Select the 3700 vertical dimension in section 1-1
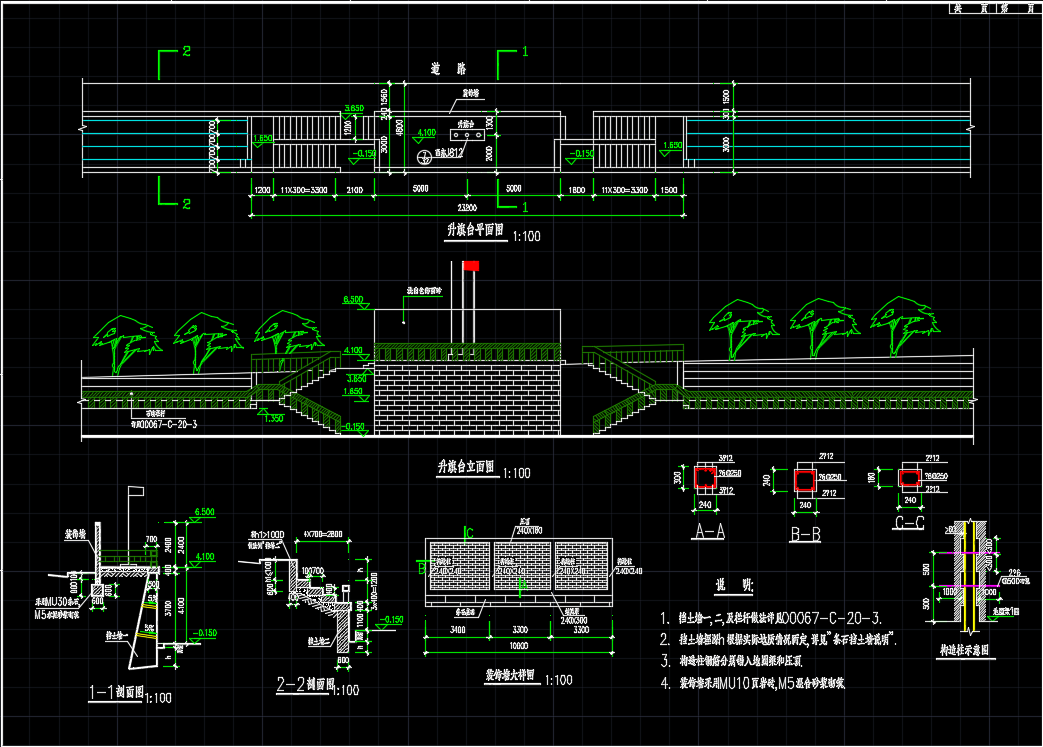The height and width of the screenshot is (747, 1043). (168, 607)
